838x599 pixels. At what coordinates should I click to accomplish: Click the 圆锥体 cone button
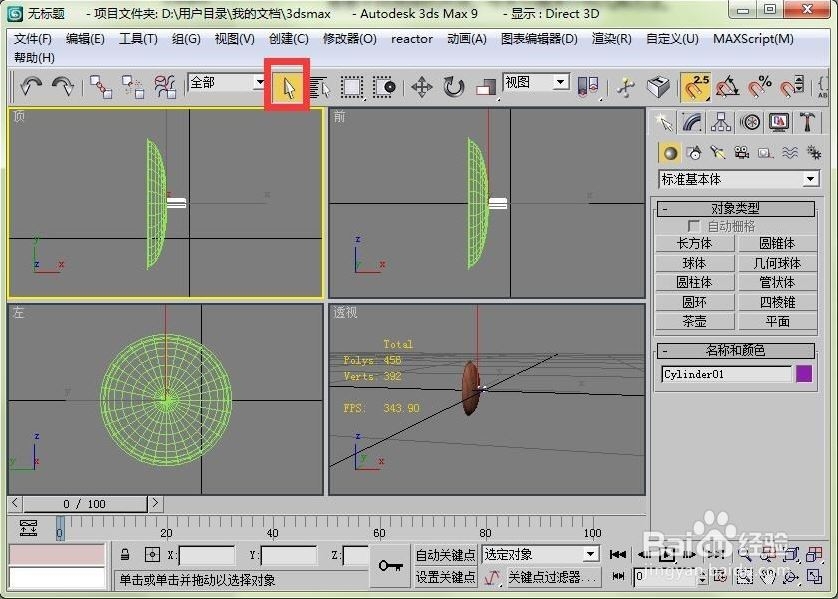(x=777, y=244)
